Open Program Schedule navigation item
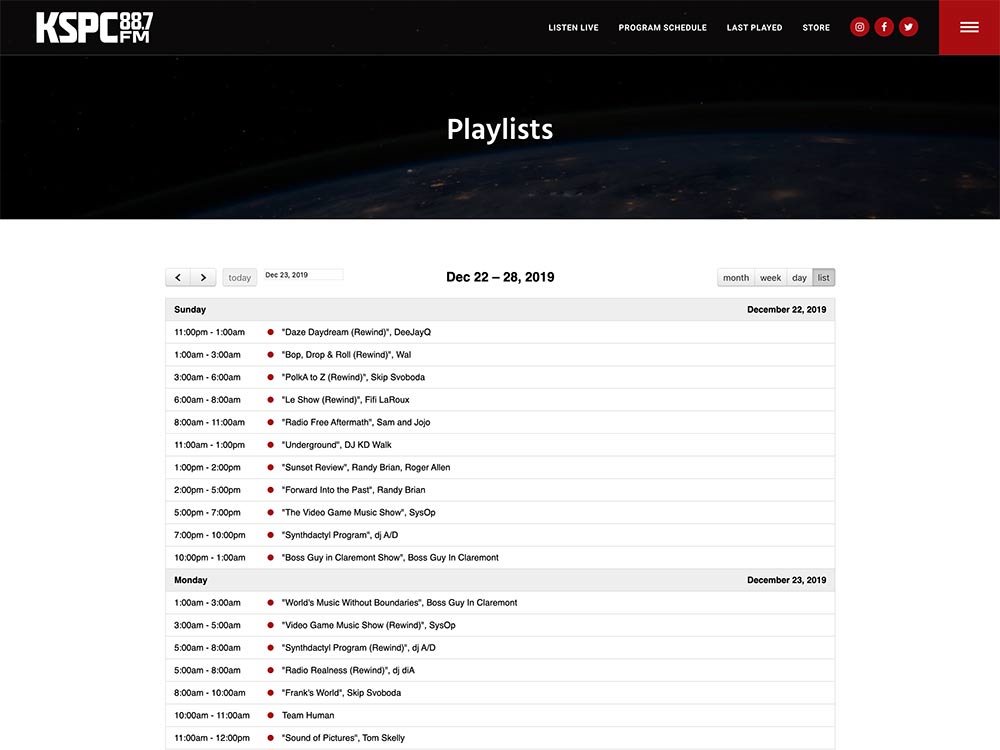The width and height of the screenshot is (1000, 750). [x=663, y=27]
